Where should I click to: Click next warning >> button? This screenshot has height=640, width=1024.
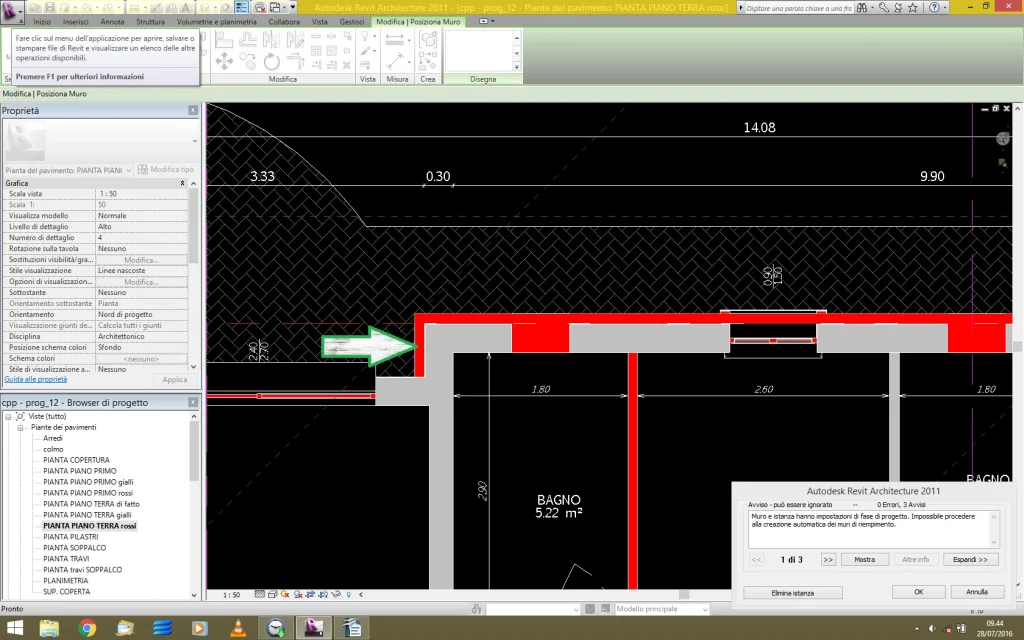tap(828, 560)
